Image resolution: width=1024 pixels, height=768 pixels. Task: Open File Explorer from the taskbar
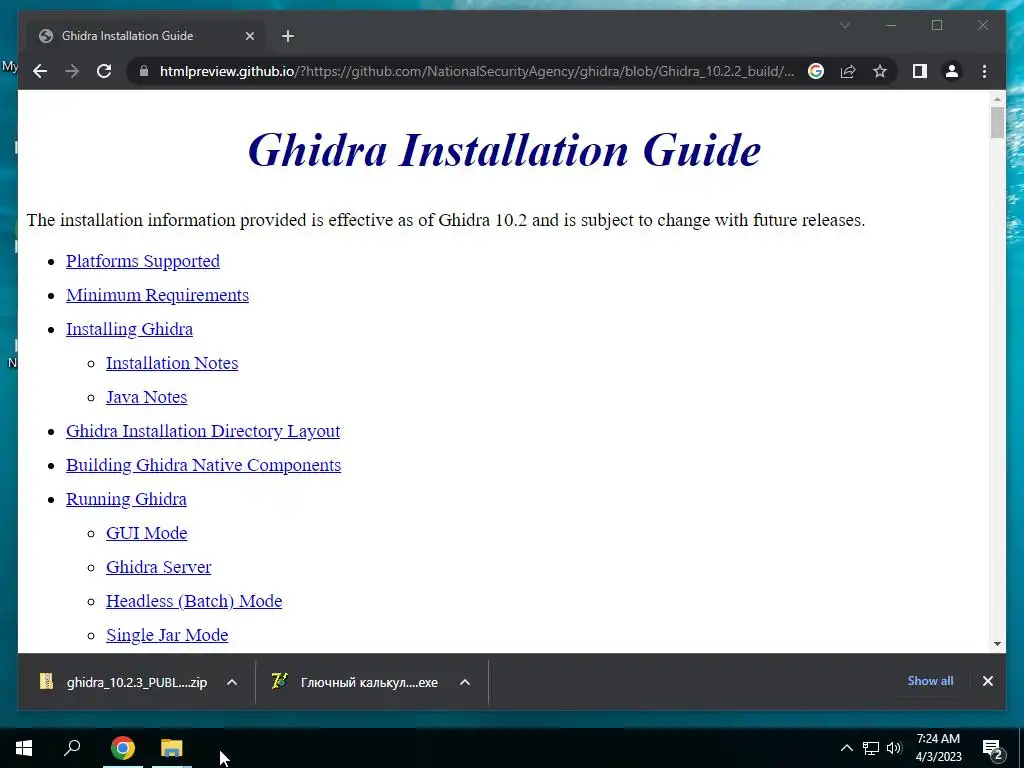coord(172,748)
